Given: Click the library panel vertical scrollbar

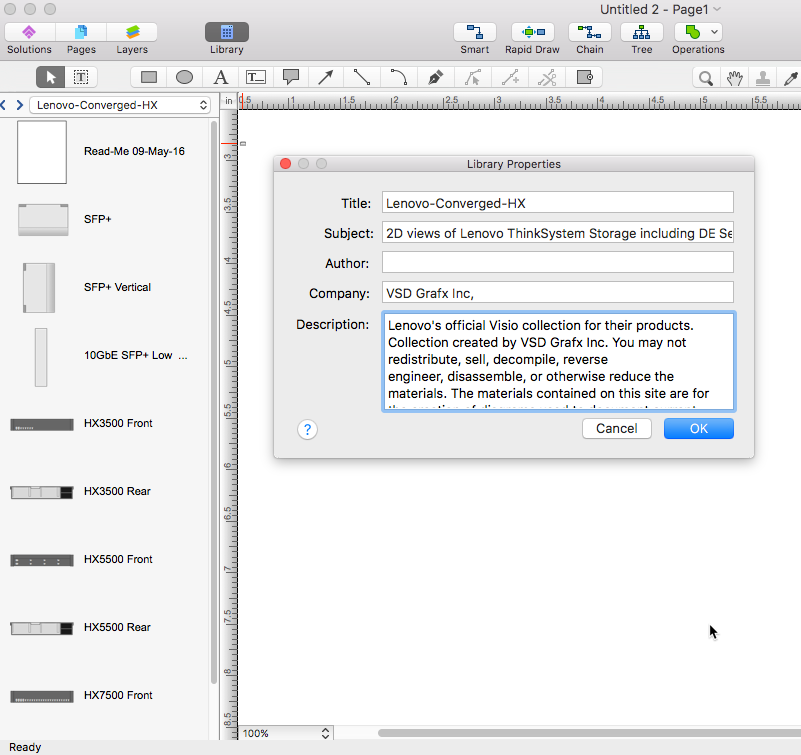Looking at the screenshot, I should 214,403.
